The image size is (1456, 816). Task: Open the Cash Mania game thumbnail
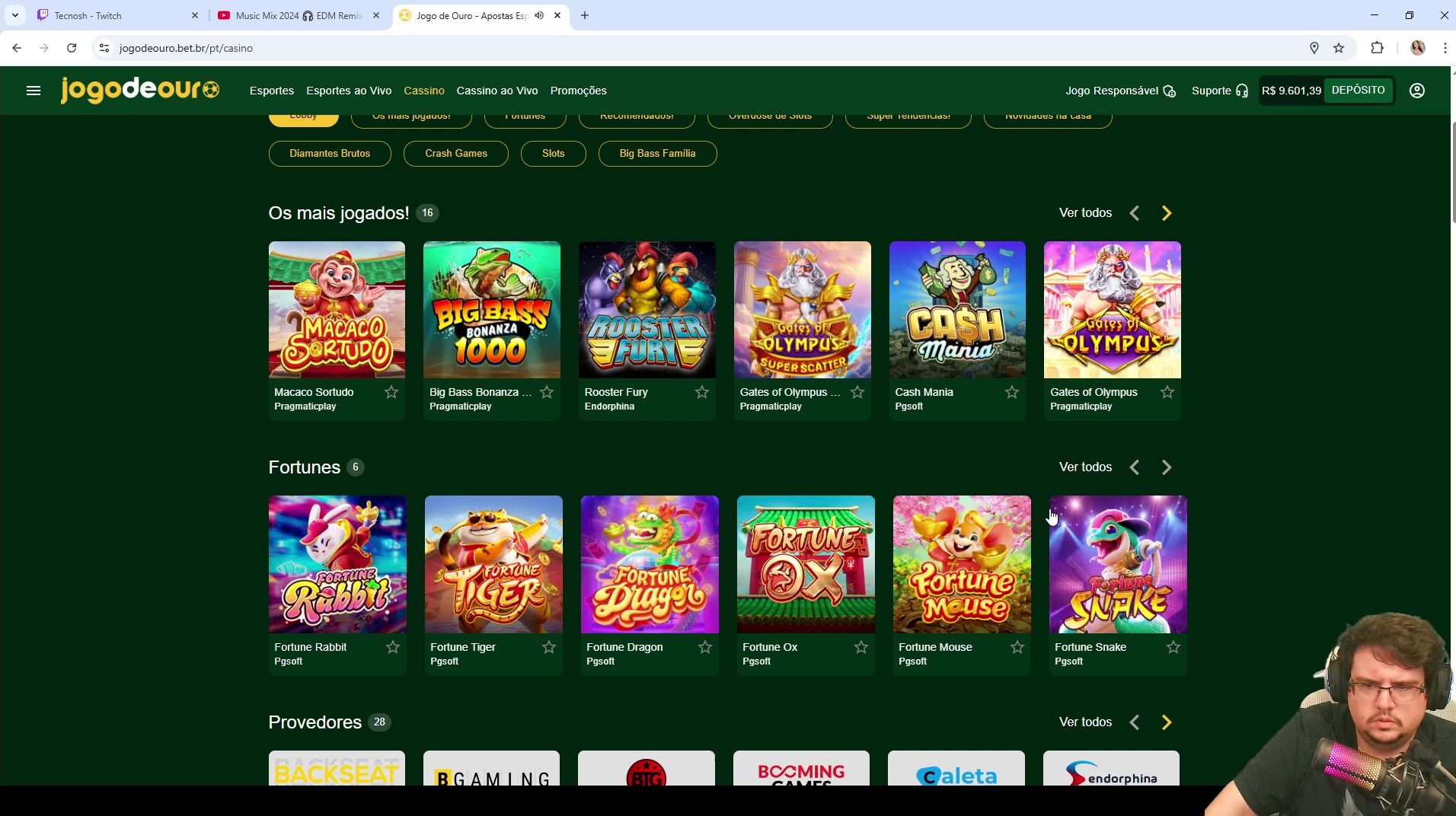click(x=957, y=310)
